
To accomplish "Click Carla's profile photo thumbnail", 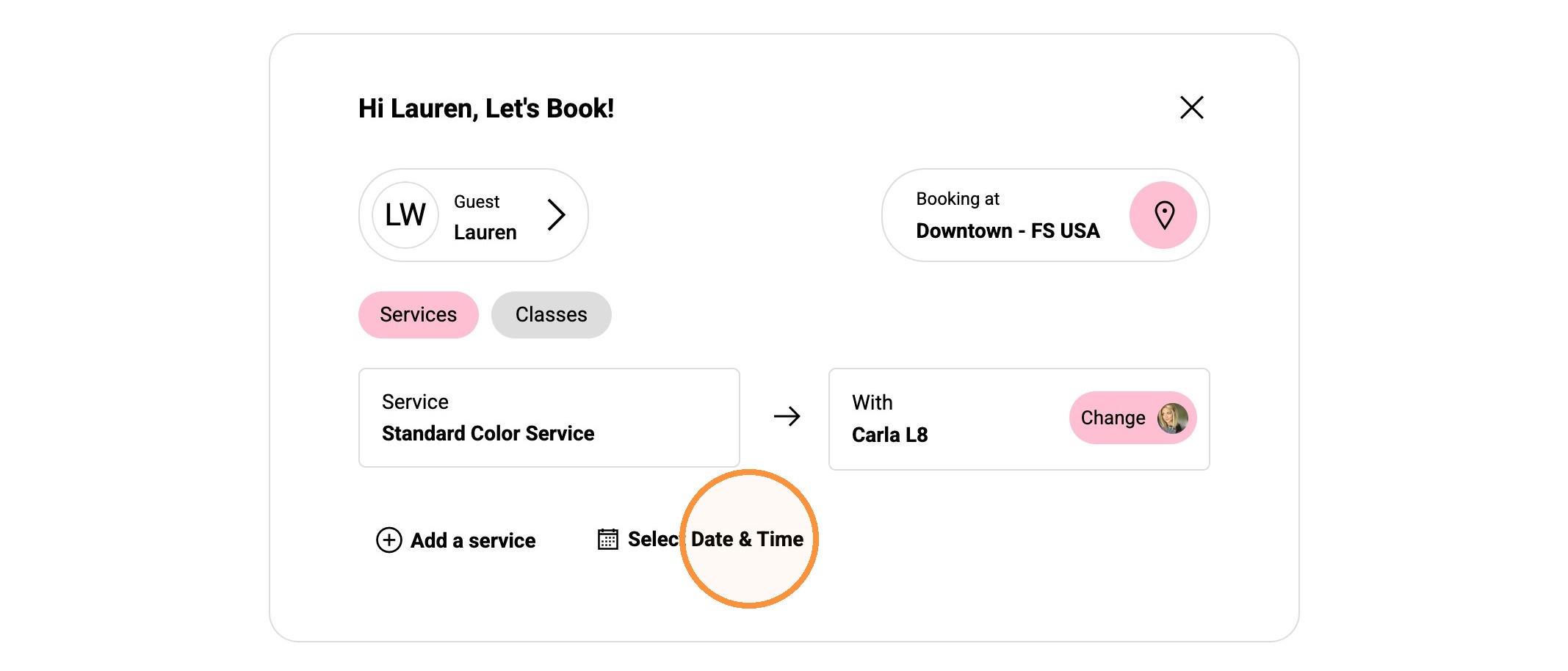I will pyautogui.click(x=1172, y=418).
